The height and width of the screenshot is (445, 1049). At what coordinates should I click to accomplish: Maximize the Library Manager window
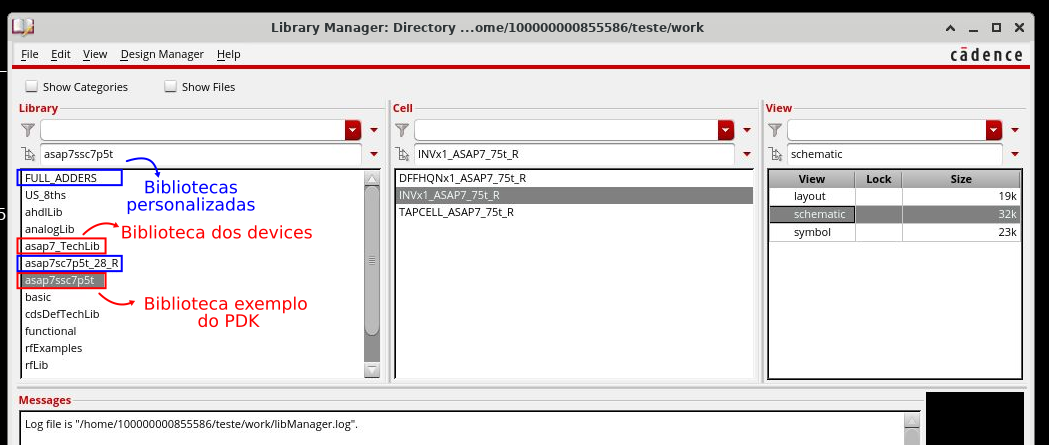(x=996, y=27)
